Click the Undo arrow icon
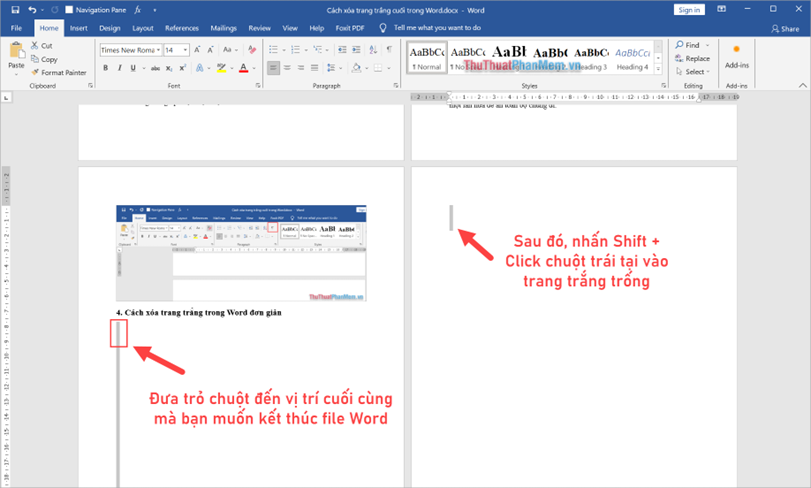This screenshot has height=488, width=811. point(32,10)
